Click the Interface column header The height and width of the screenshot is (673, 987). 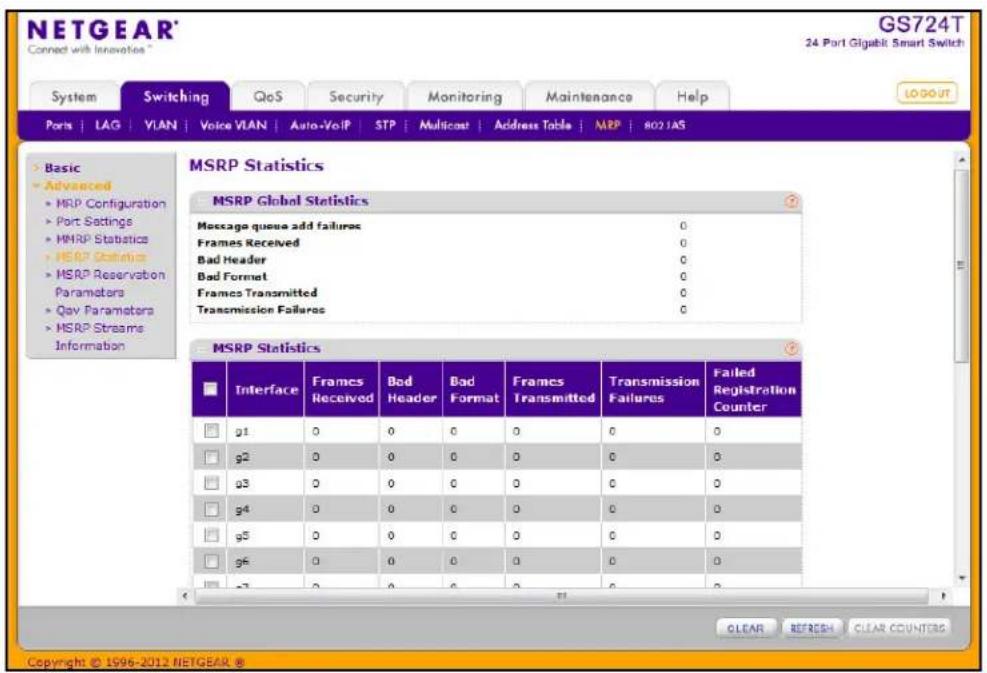coord(266,389)
